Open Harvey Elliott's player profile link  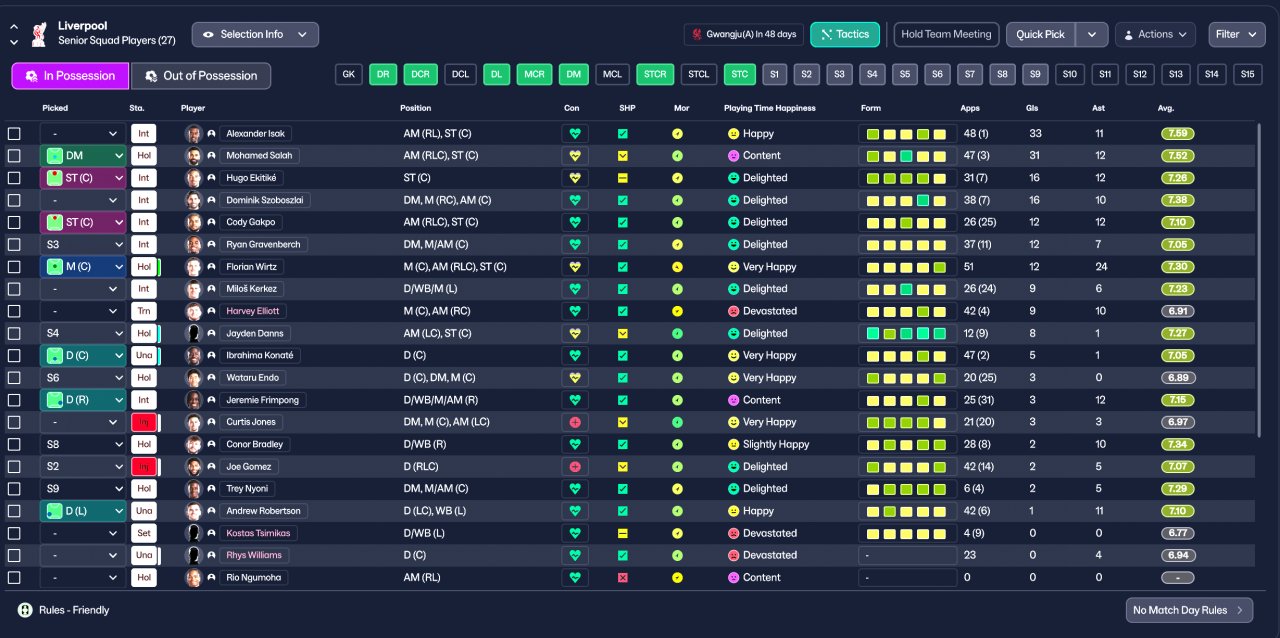click(x=254, y=311)
